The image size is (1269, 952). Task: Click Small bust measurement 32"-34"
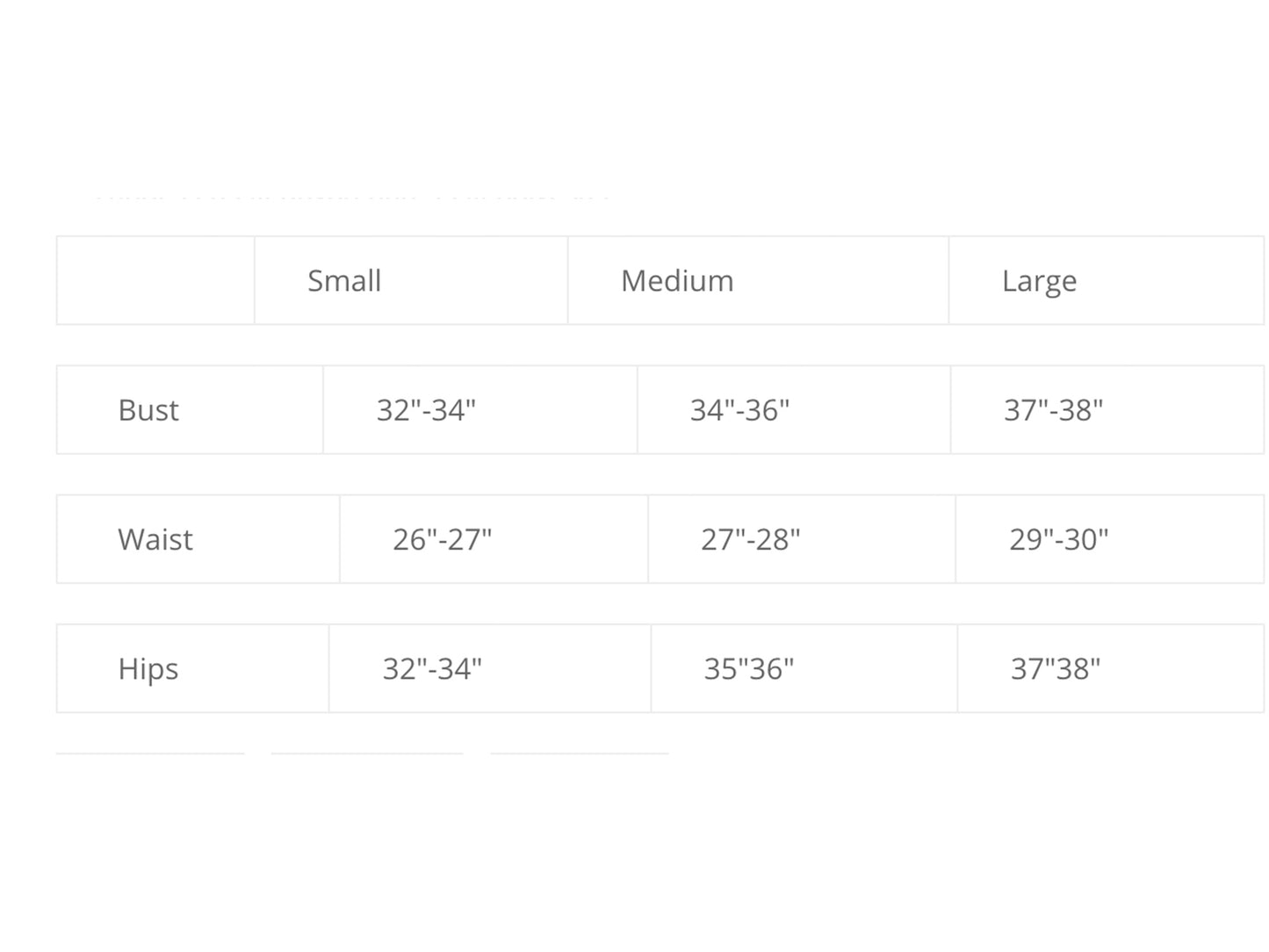coord(426,410)
